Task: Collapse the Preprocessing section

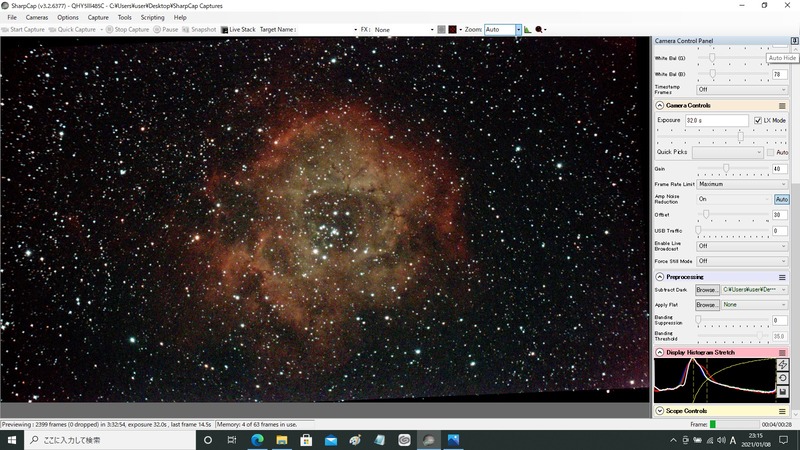Action: click(x=660, y=277)
